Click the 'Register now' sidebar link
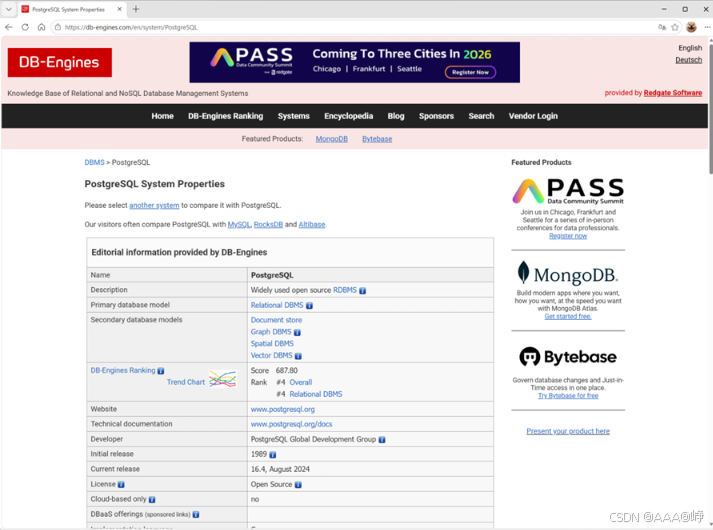The height and width of the screenshot is (530, 713). coord(568,236)
